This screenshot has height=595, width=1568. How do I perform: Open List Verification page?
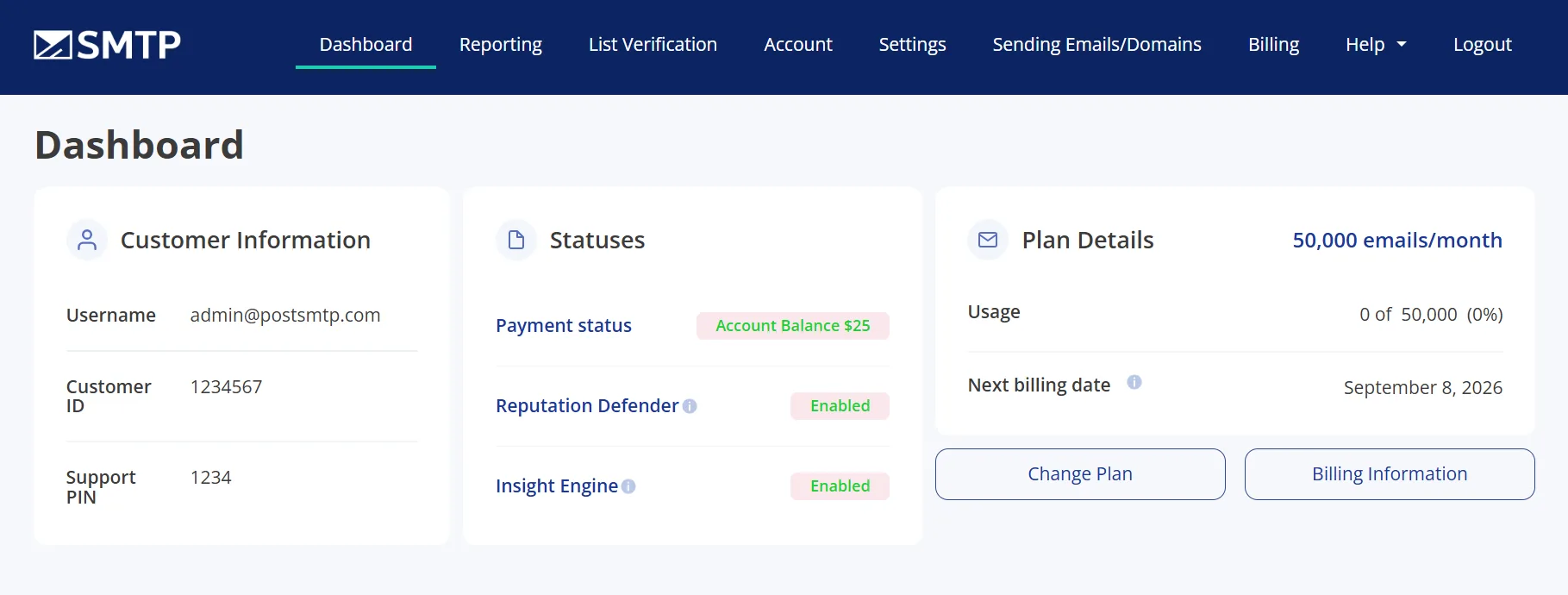(653, 44)
